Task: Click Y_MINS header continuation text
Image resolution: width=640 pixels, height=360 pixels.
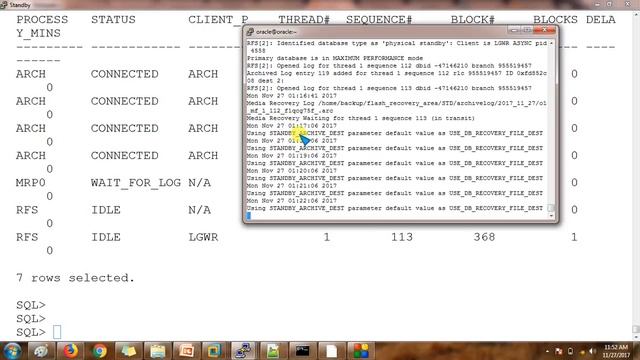Action: click(38, 33)
